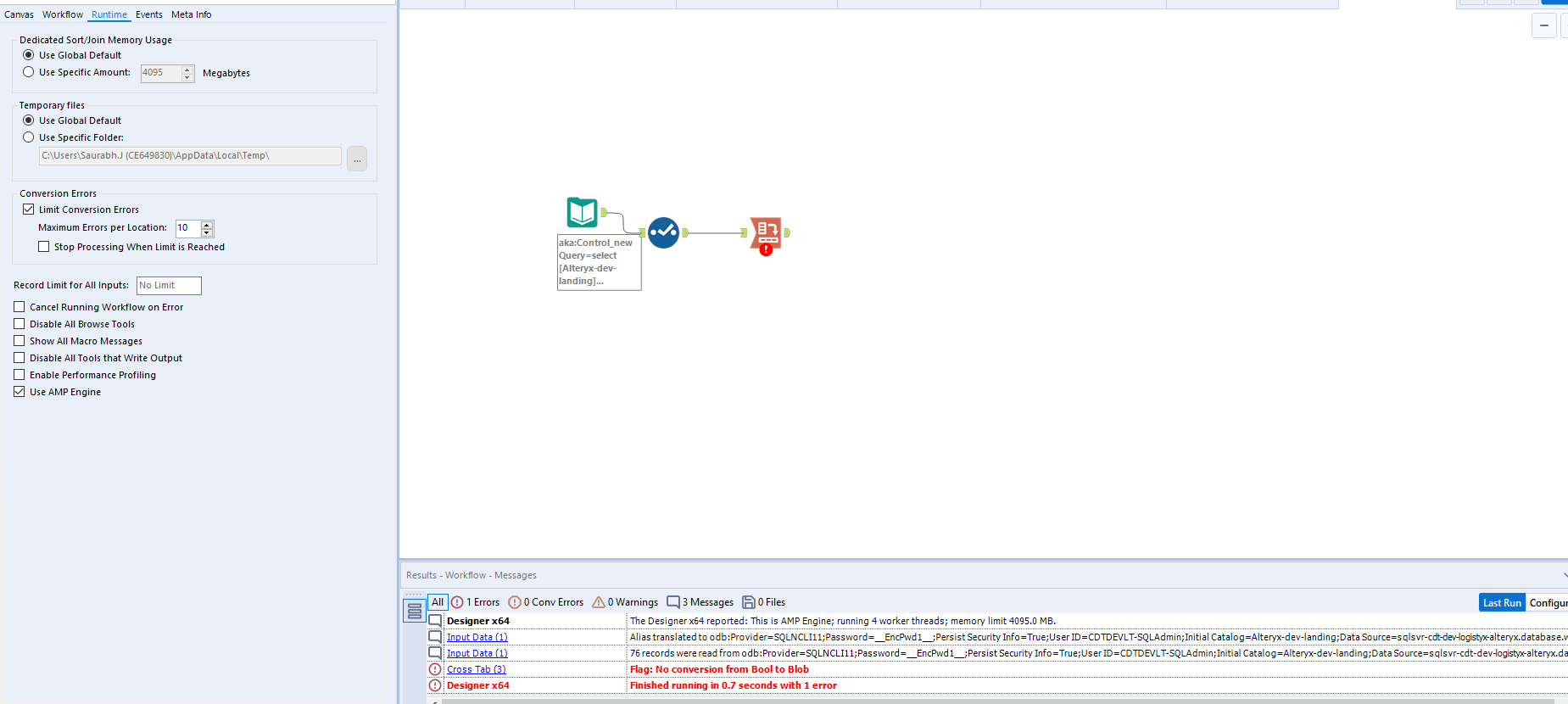Click Maximum Errors per Location field
Image resolution: width=1568 pixels, height=704 pixels.
[187, 228]
